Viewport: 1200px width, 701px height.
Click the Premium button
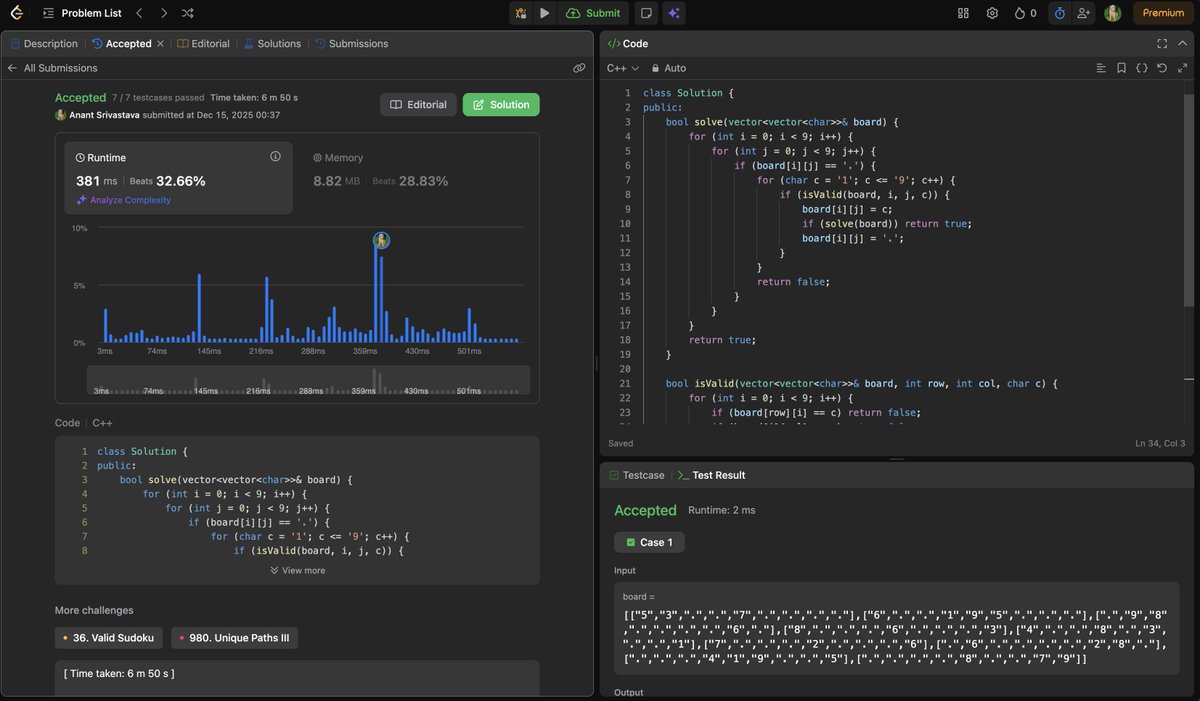1163,13
